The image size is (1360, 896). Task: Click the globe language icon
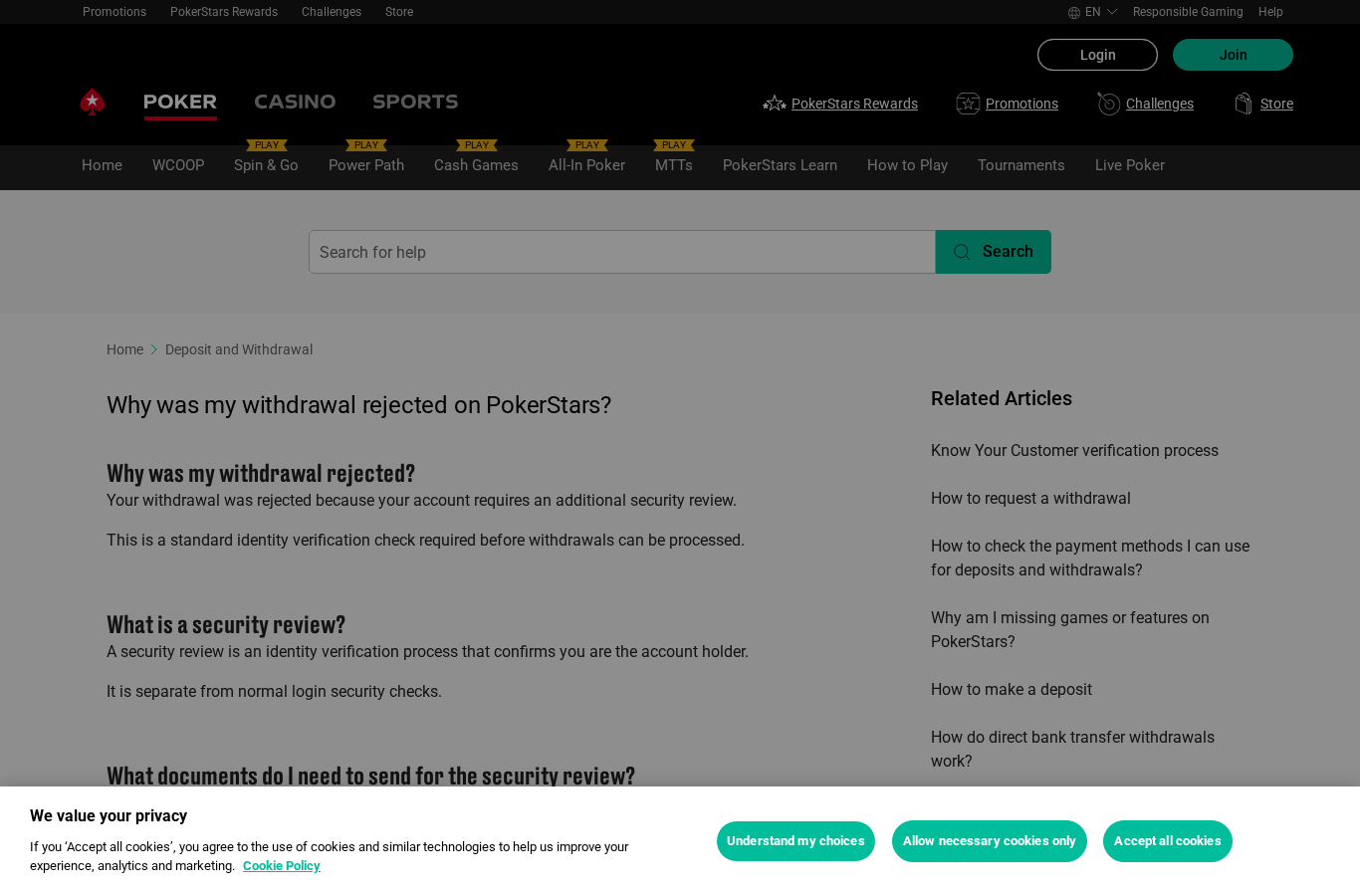[x=1074, y=12]
